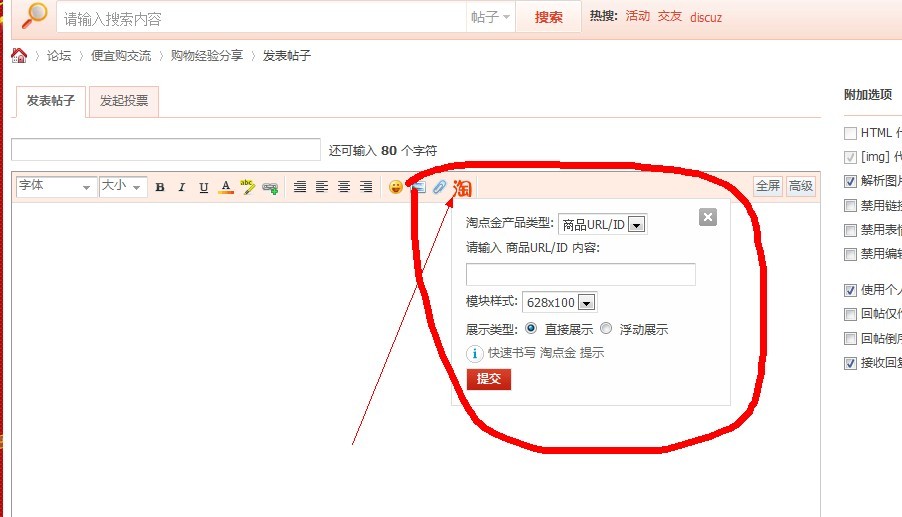Open the 交友 hot search link

(670, 16)
